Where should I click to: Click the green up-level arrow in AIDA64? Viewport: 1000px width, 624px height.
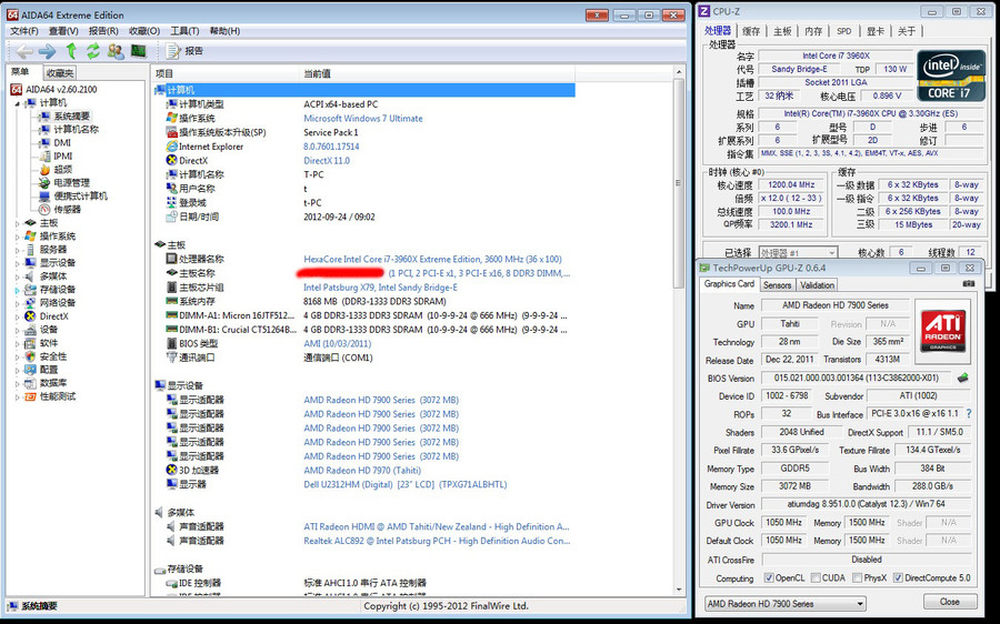[71, 51]
